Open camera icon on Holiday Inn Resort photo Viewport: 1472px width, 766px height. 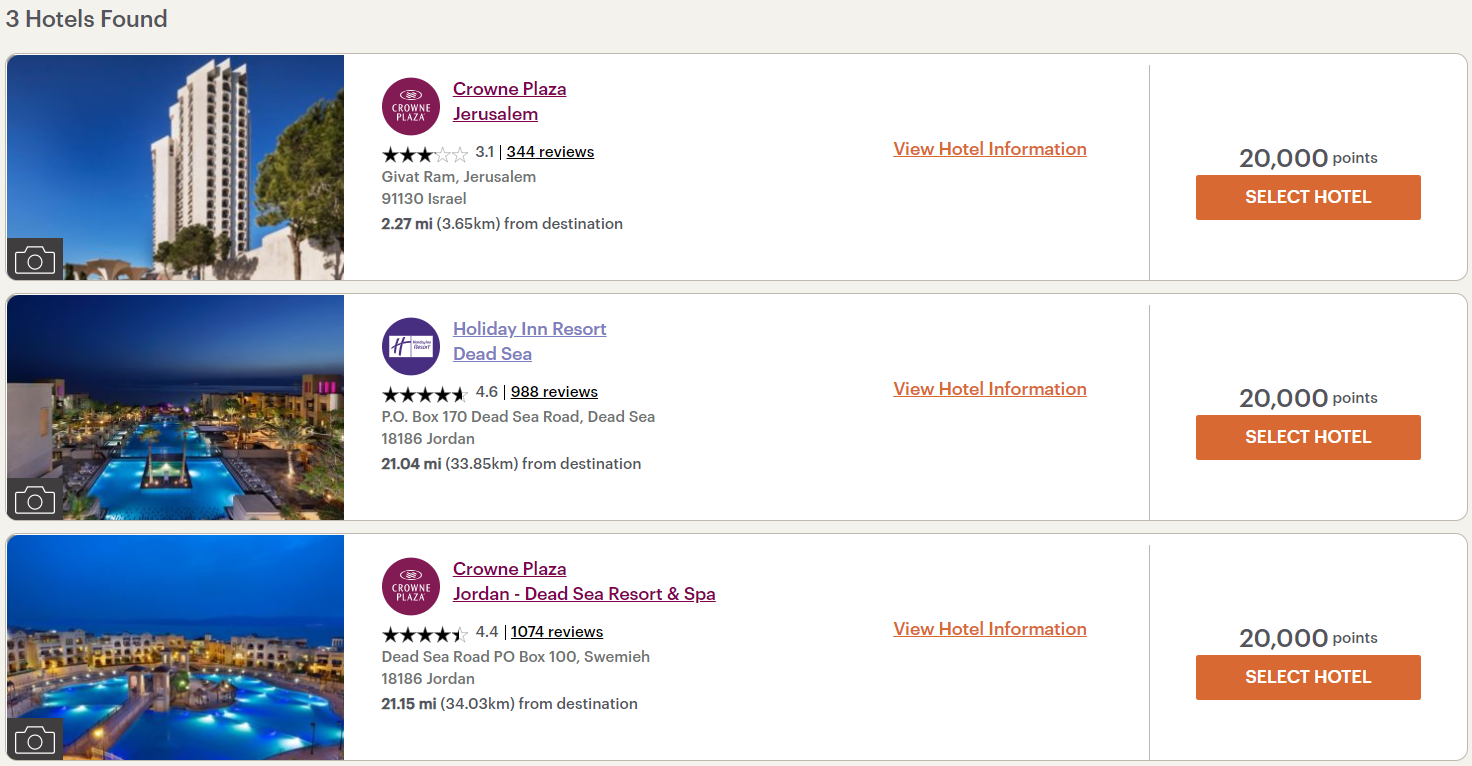35,500
